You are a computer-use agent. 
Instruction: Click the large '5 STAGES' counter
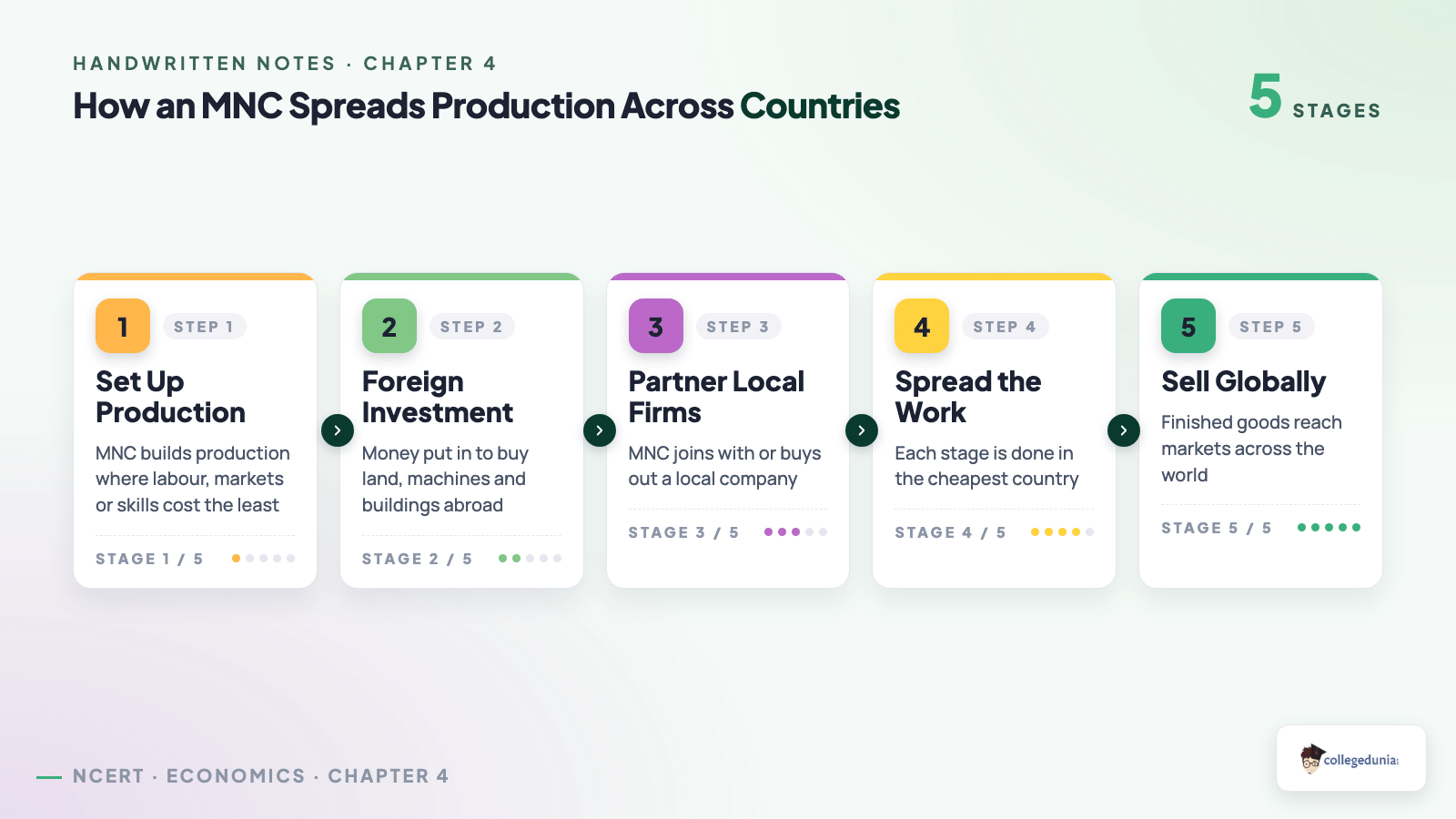click(1315, 97)
